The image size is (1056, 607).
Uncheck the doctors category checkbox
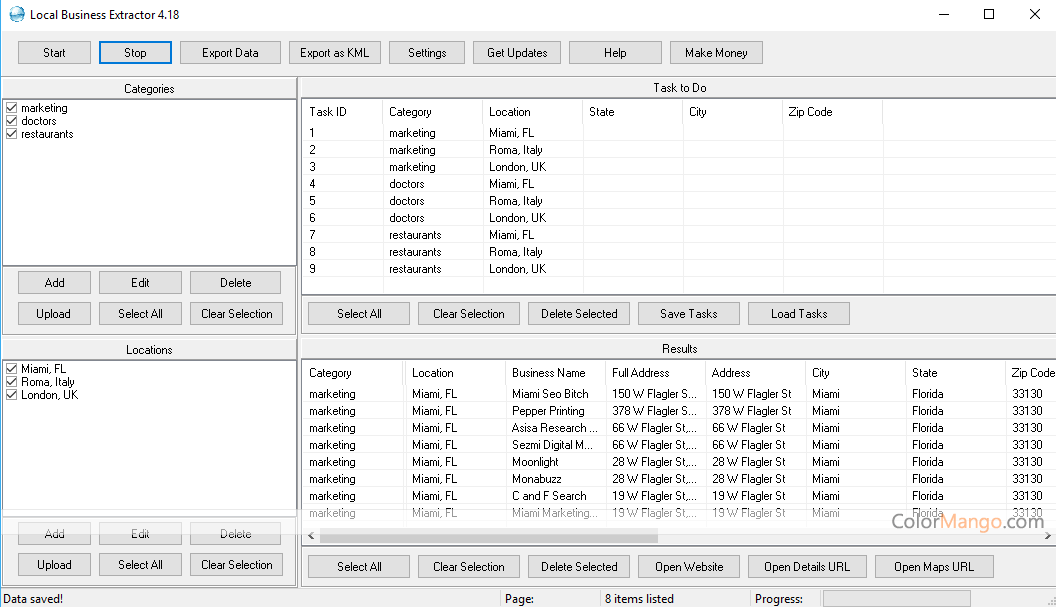(12, 121)
